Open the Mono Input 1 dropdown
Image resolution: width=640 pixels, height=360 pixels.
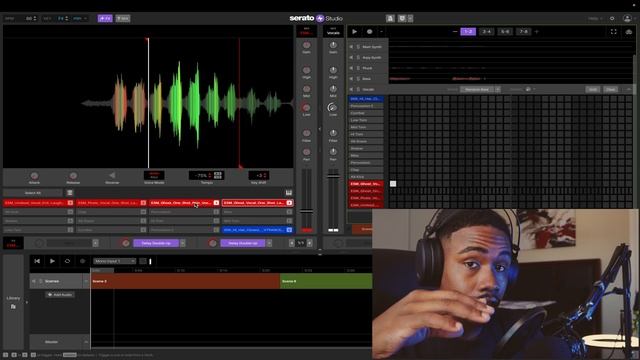115,261
